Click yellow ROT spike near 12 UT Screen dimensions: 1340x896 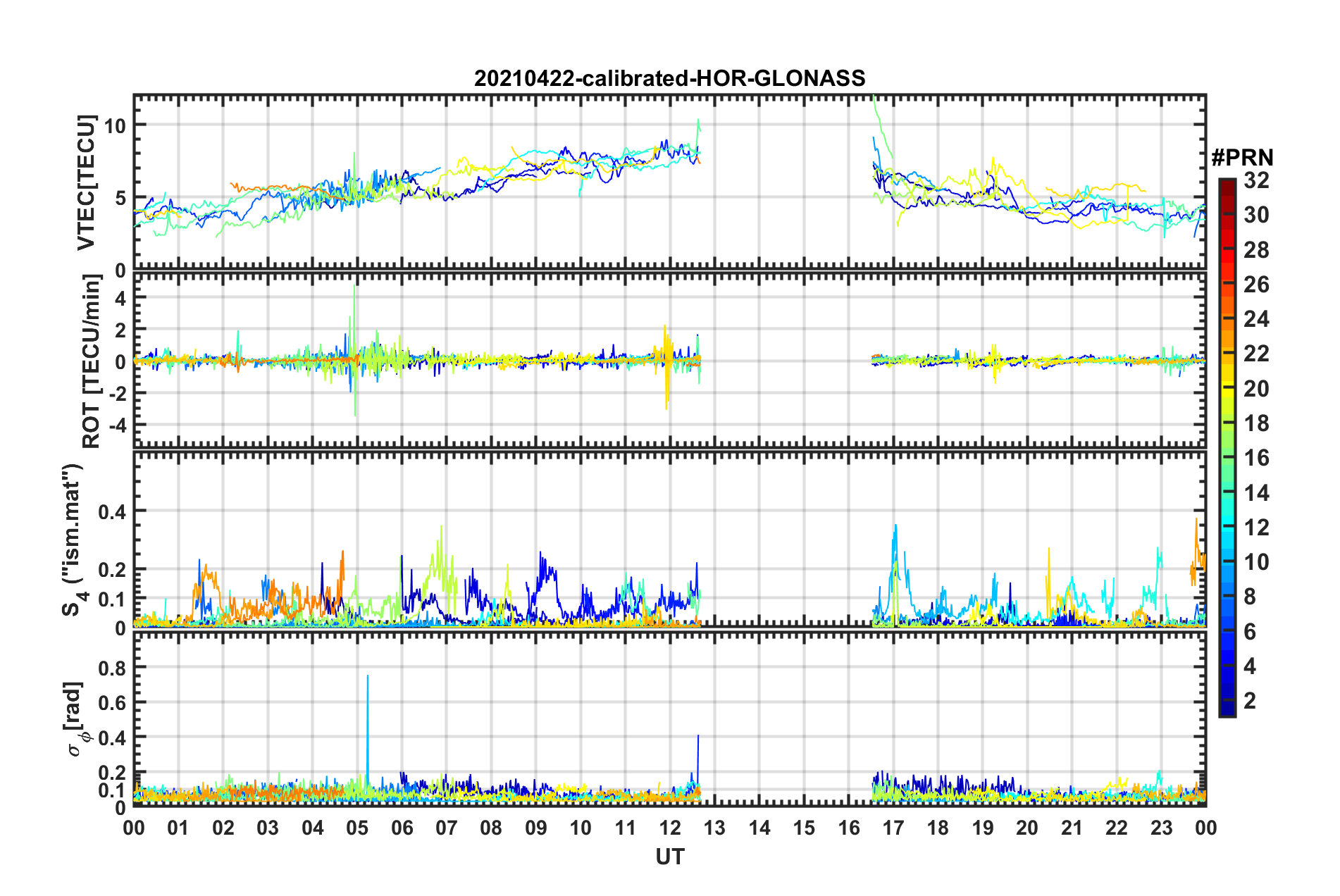point(666,366)
